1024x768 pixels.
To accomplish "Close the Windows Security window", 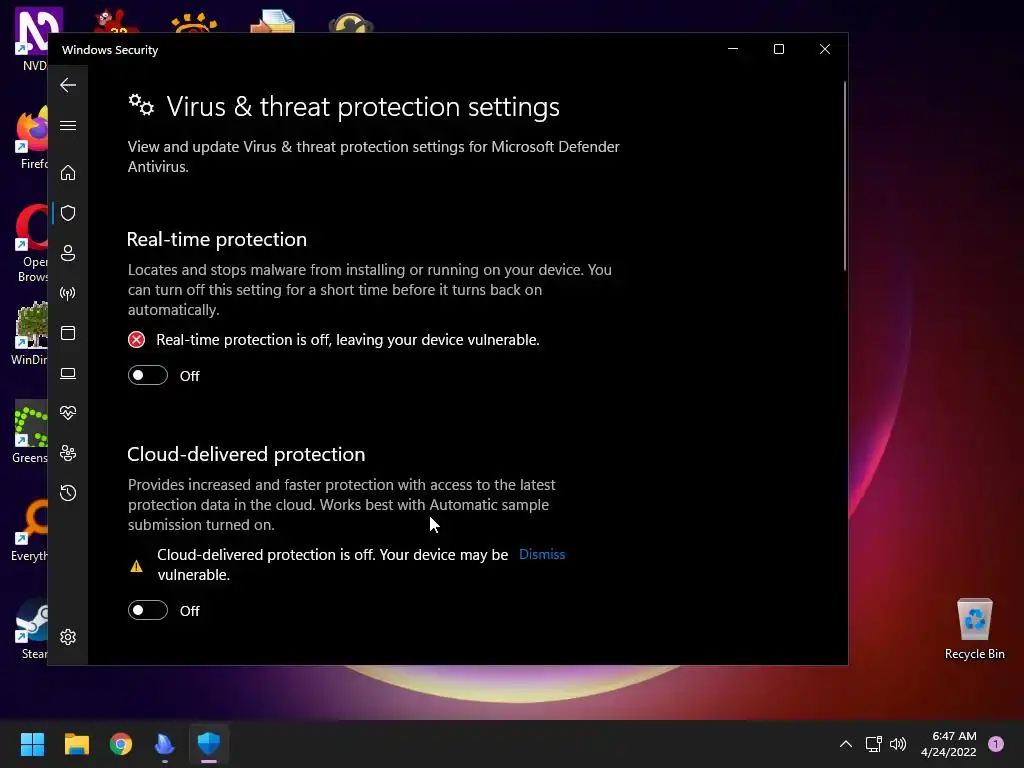I will click(825, 49).
